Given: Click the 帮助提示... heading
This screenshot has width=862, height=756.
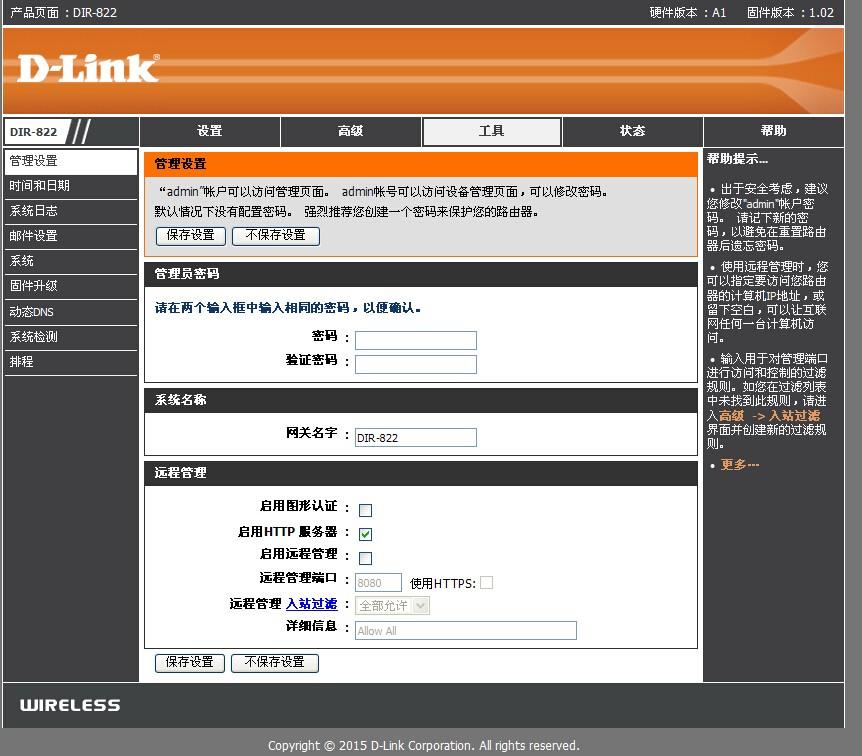Looking at the screenshot, I should [737, 159].
